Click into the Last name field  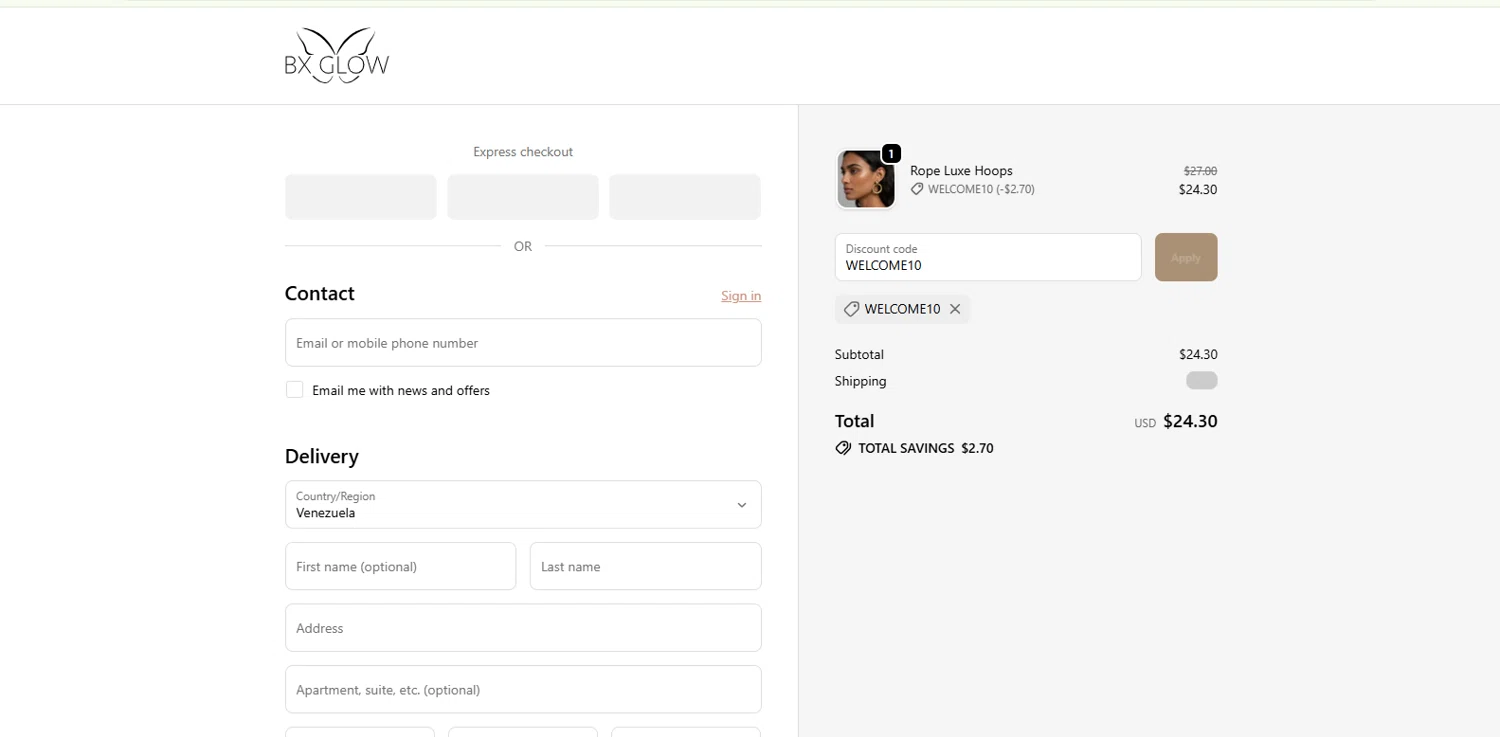coord(645,567)
